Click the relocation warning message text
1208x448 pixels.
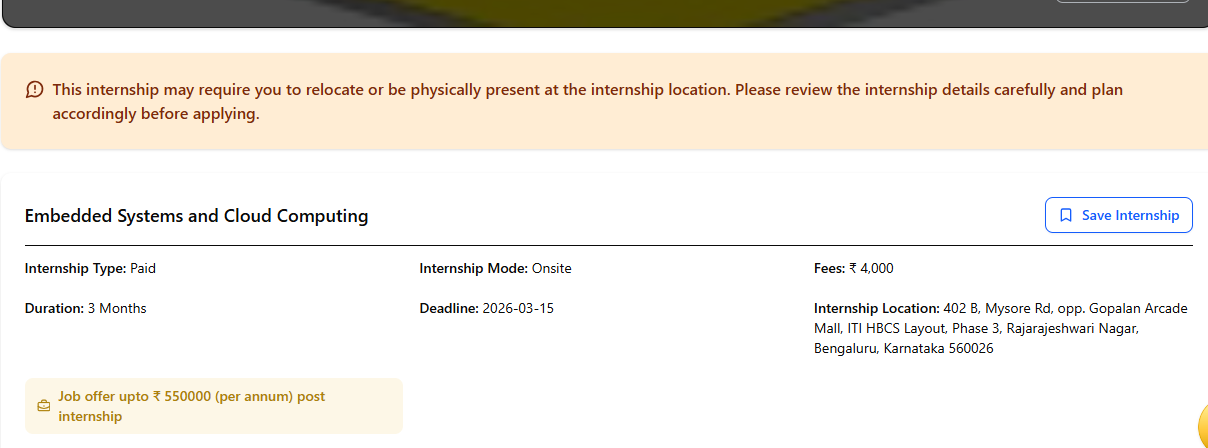(x=587, y=90)
